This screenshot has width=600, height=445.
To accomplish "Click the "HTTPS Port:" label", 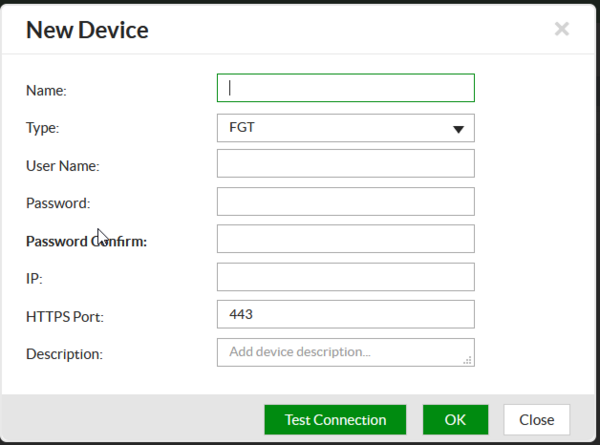I will 65,316.
